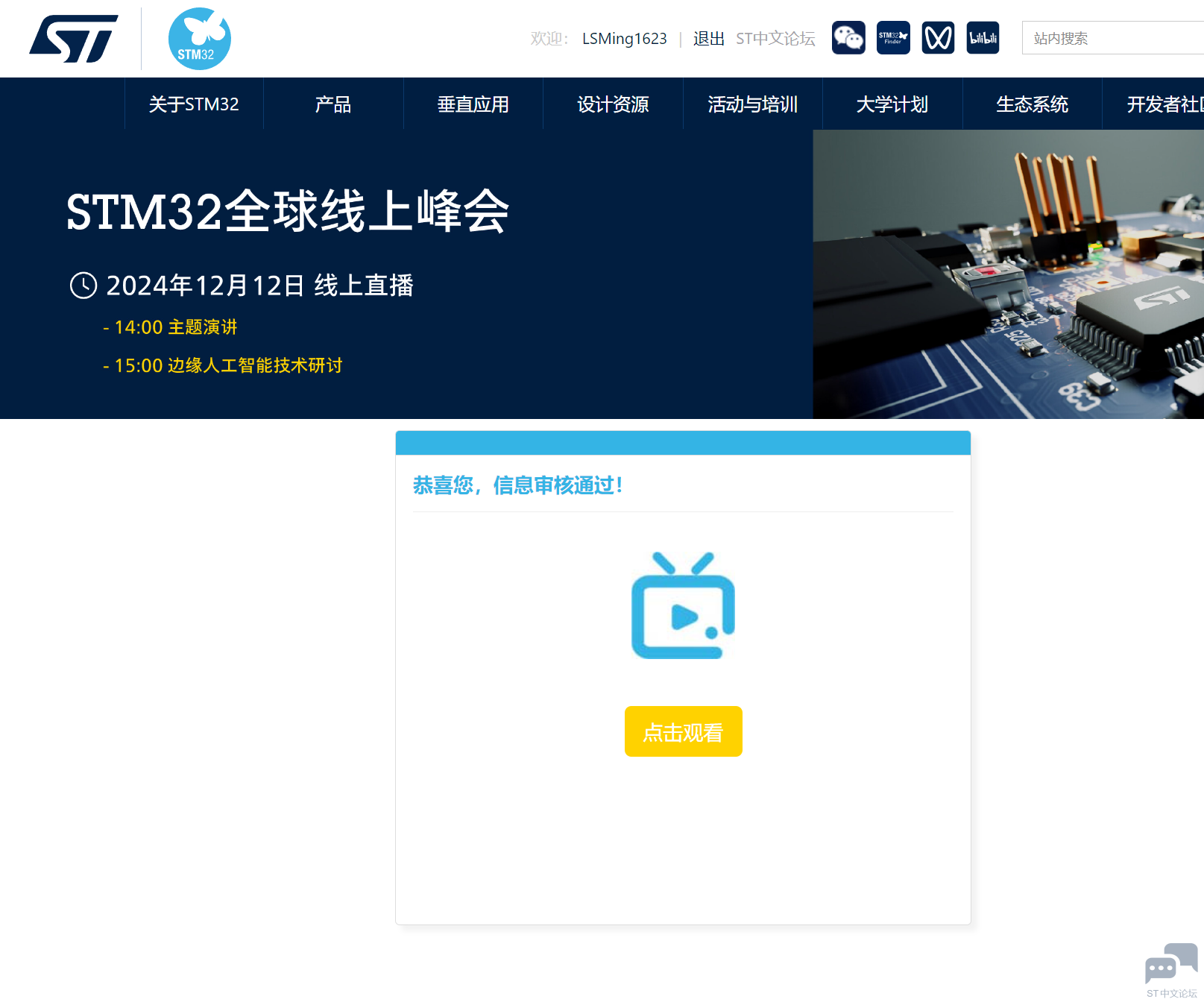Viewport: 1204px width, 1005px height.
Task: Click the username LSMing1623
Action: click(x=625, y=39)
